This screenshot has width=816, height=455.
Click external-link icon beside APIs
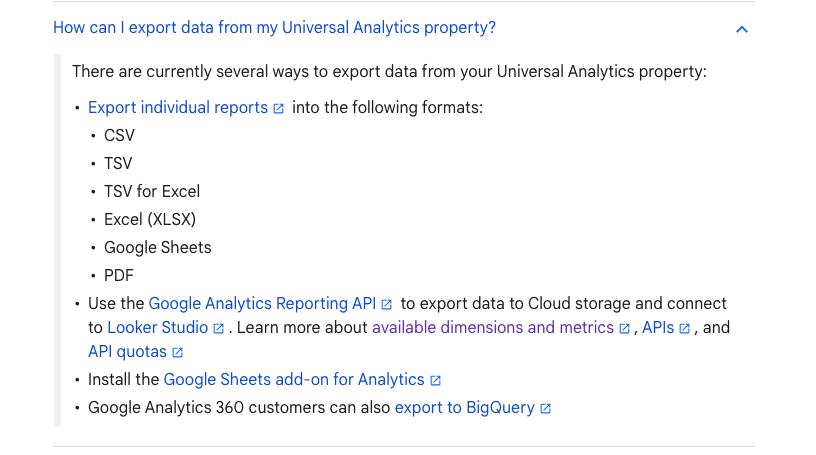coord(685,328)
